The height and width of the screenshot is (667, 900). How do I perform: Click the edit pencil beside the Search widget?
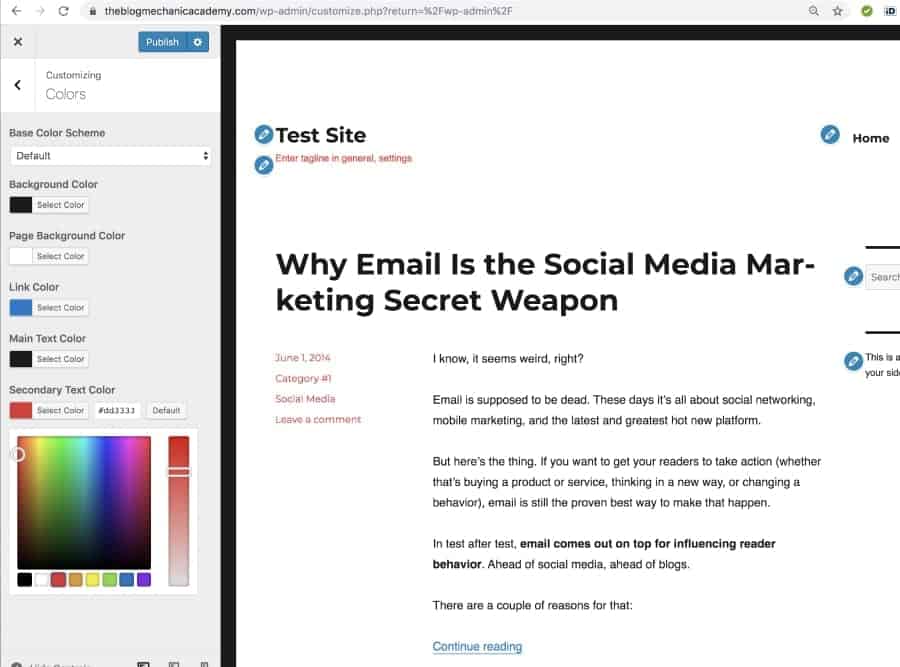pos(853,277)
